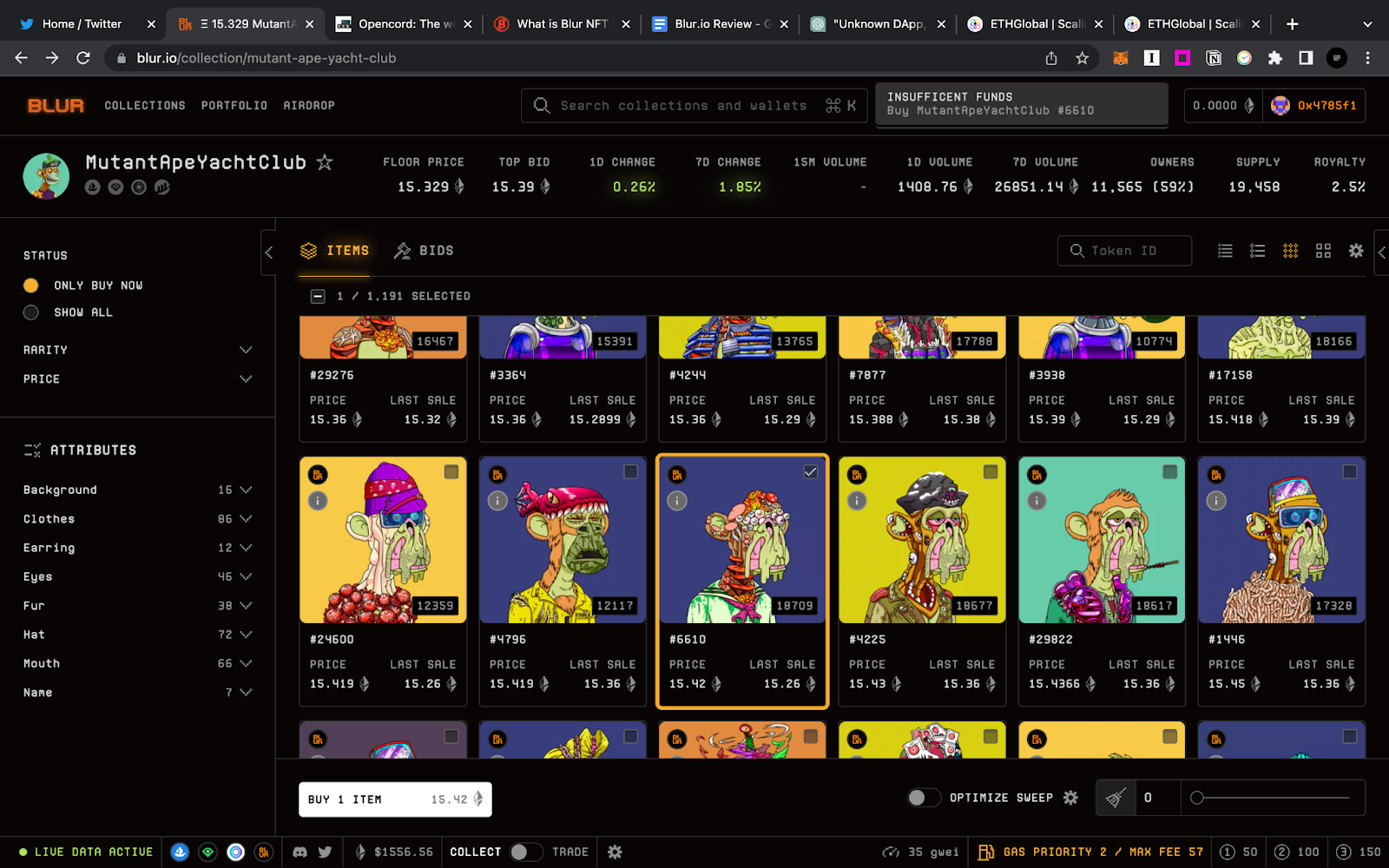Select the Only Buy Now radio option

[31, 286]
